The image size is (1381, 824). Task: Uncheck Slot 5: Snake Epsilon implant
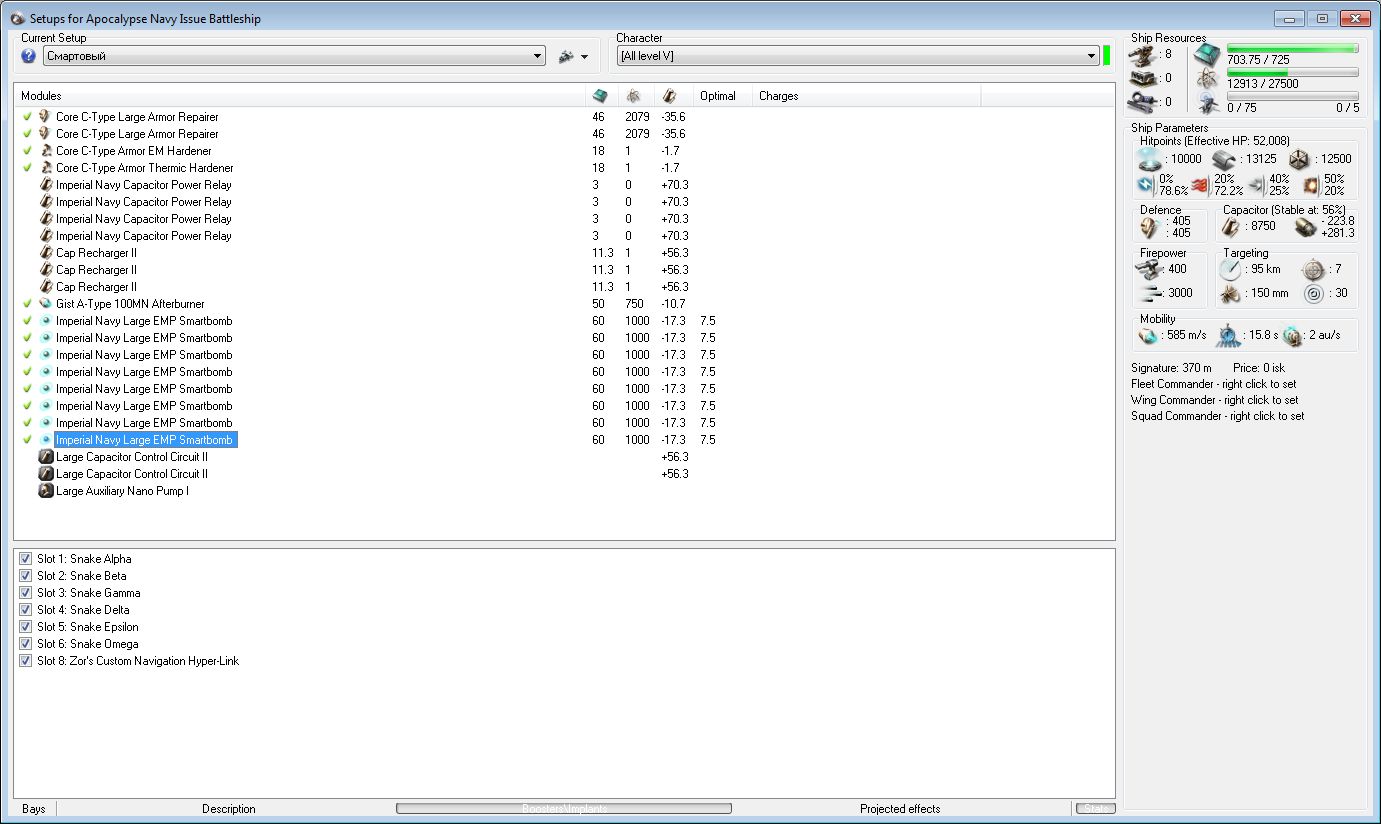(26, 627)
